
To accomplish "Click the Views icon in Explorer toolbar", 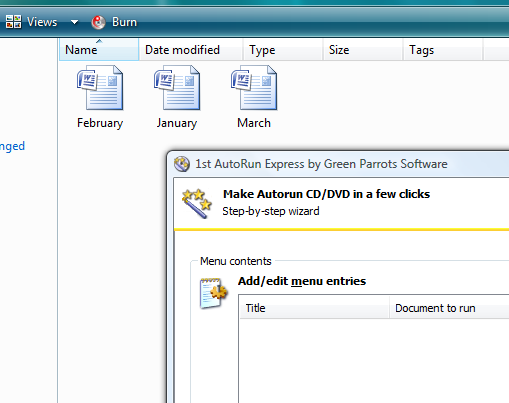I will point(13,22).
